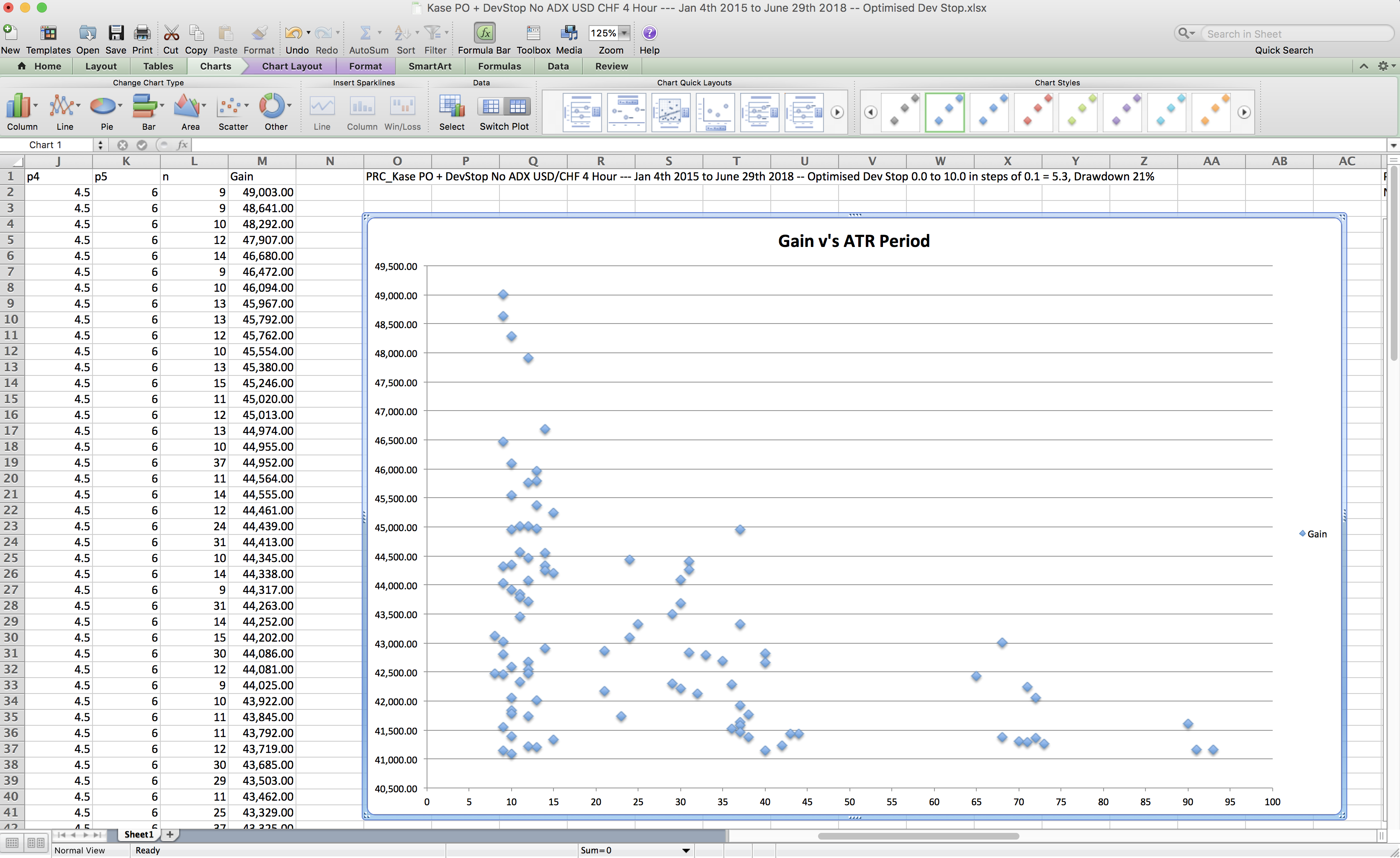The image size is (1400, 858).
Task: Switch to Normal view button in status bar
Action: tap(13, 843)
